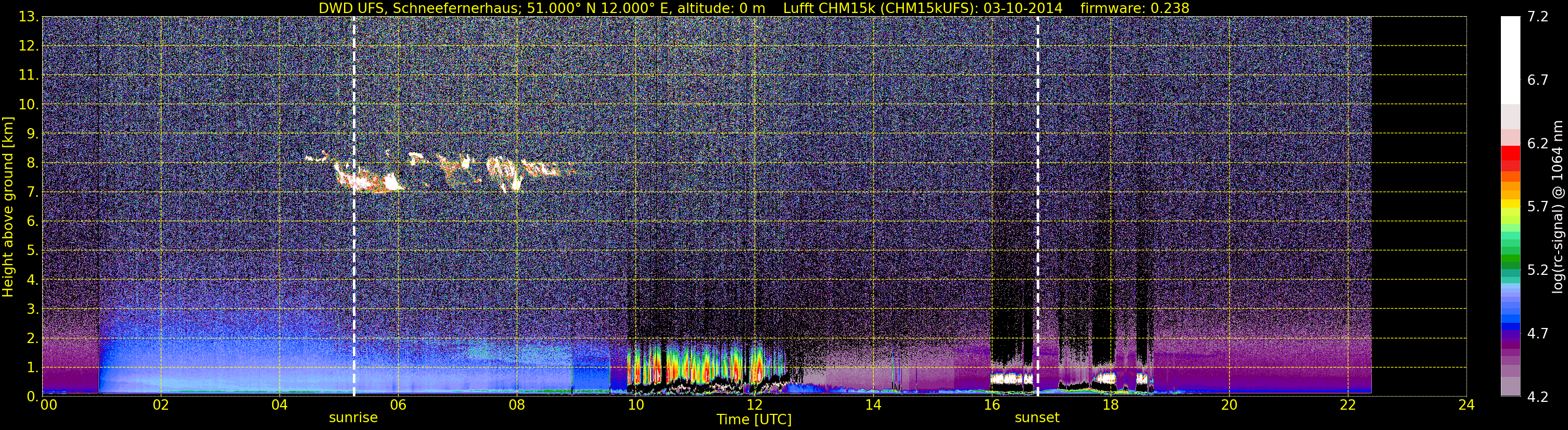This screenshot has width=1568, height=430.
Task: Click the 'sunrise' label below the axis
Action: [353, 417]
